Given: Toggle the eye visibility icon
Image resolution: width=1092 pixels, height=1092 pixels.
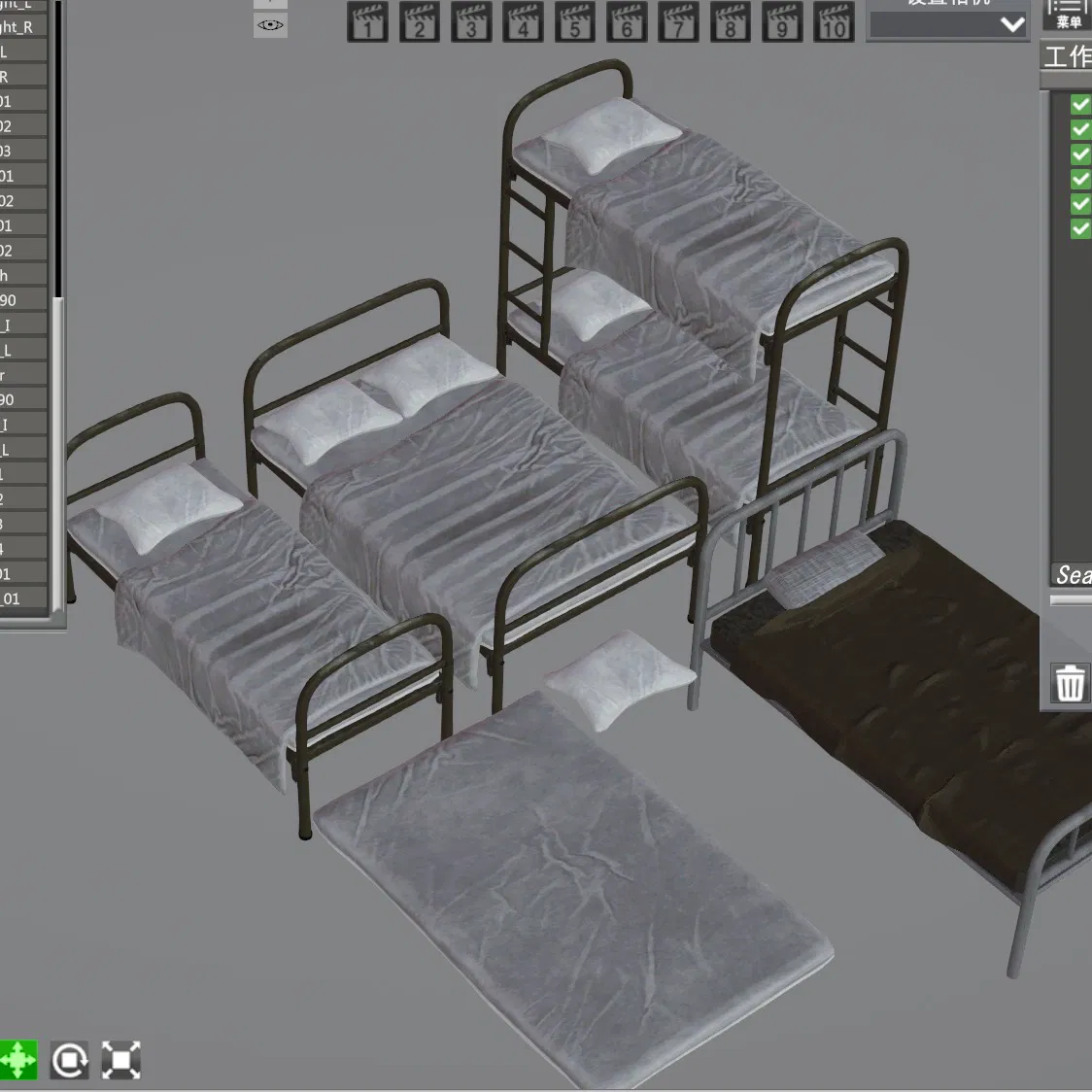Looking at the screenshot, I should point(270,25).
